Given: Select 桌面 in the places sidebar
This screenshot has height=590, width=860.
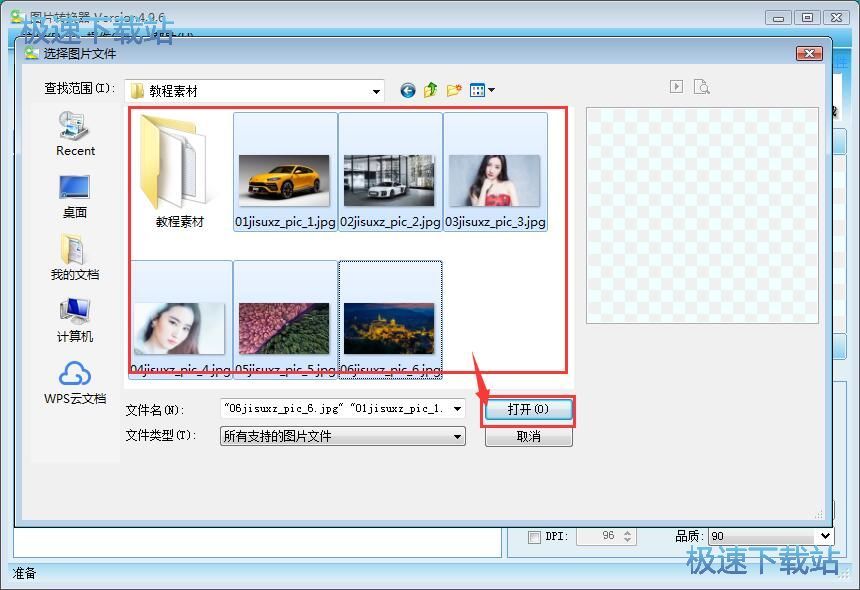Looking at the screenshot, I should point(74,196).
